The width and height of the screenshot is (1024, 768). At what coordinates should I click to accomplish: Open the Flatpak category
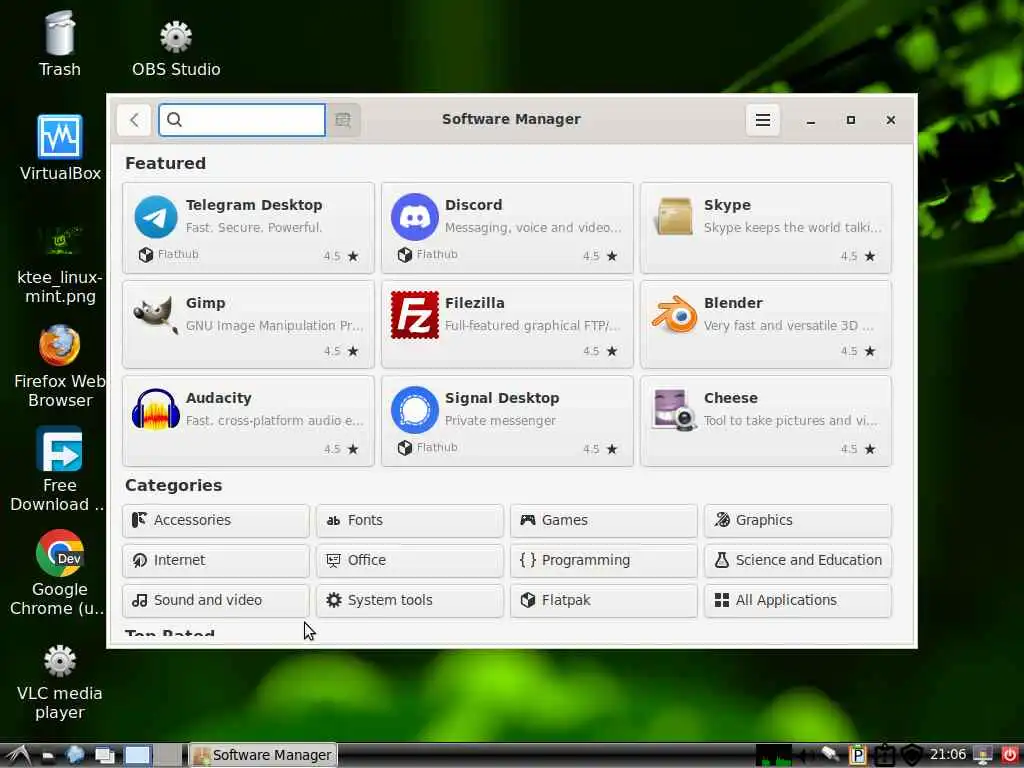[603, 600]
